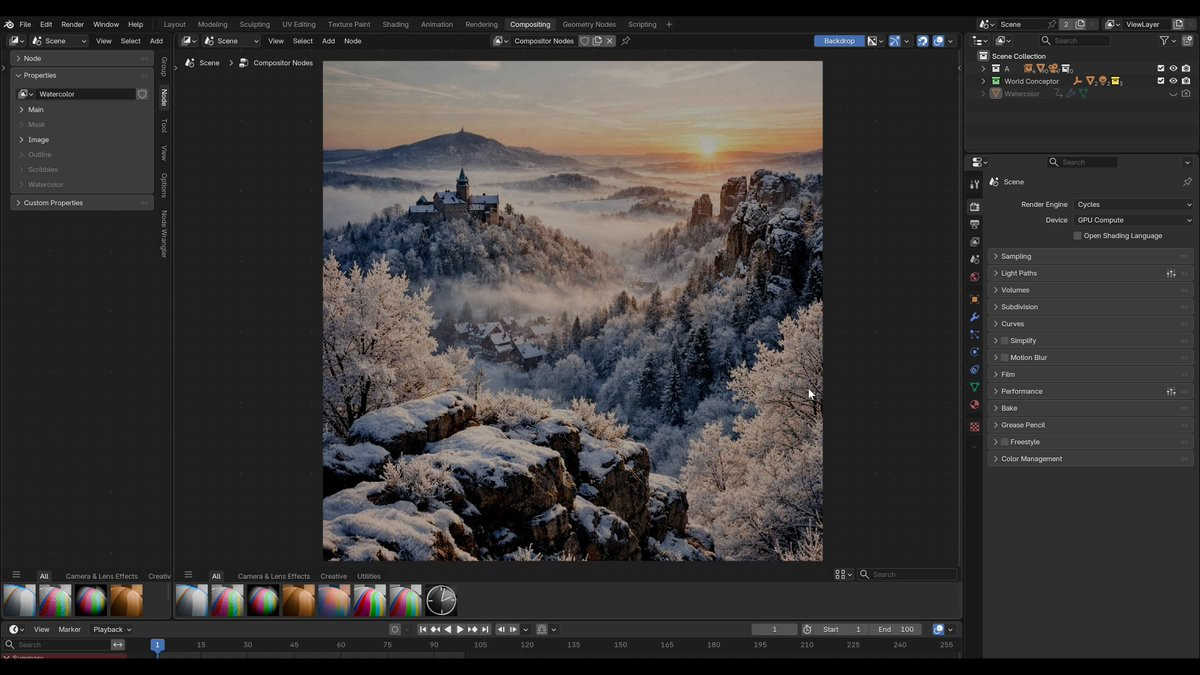Open the Material properties tab icon
The height and width of the screenshot is (675, 1200).
click(x=975, y=405)
